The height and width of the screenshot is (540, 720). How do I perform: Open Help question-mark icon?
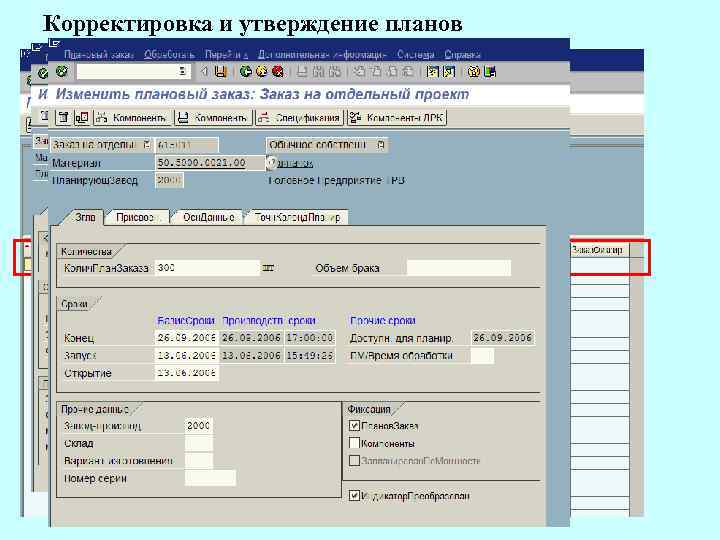tap(473, 72)
